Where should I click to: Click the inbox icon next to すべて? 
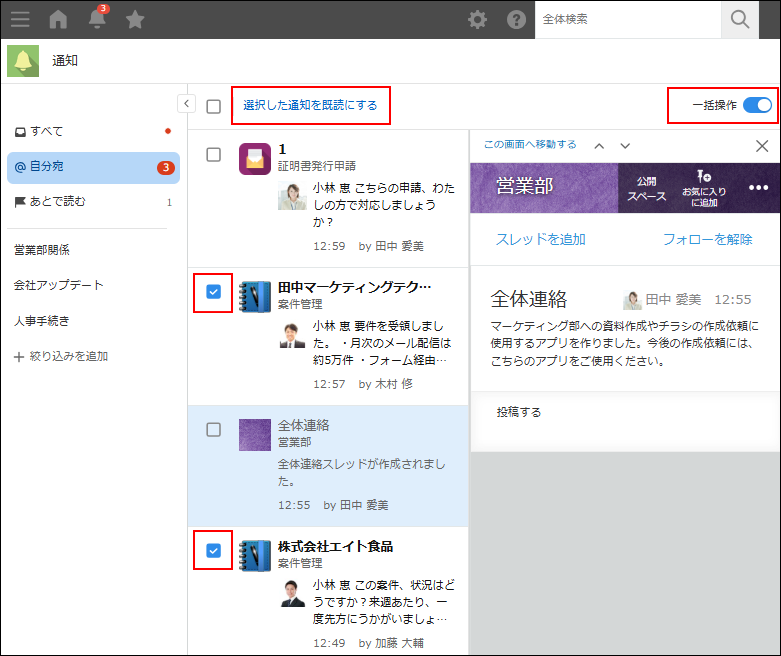pos(20,132)
